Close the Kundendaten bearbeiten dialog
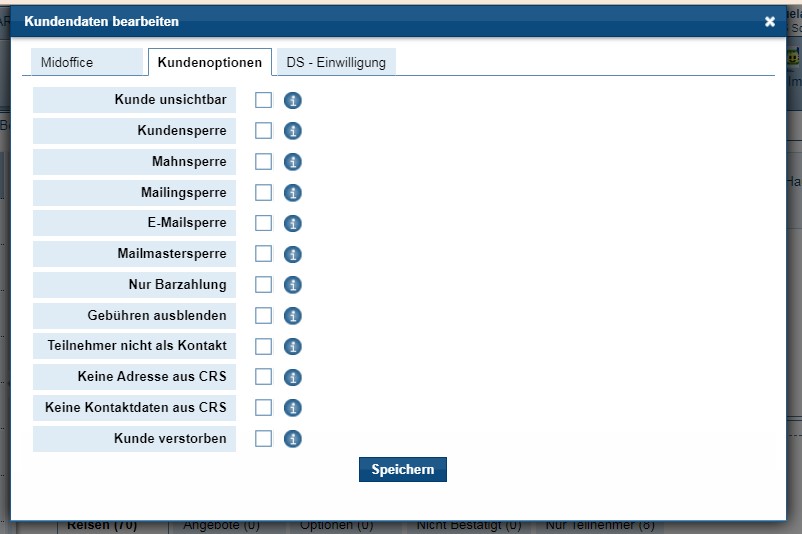The height and width of the screenshot is (534, 802). click(770, 21)
